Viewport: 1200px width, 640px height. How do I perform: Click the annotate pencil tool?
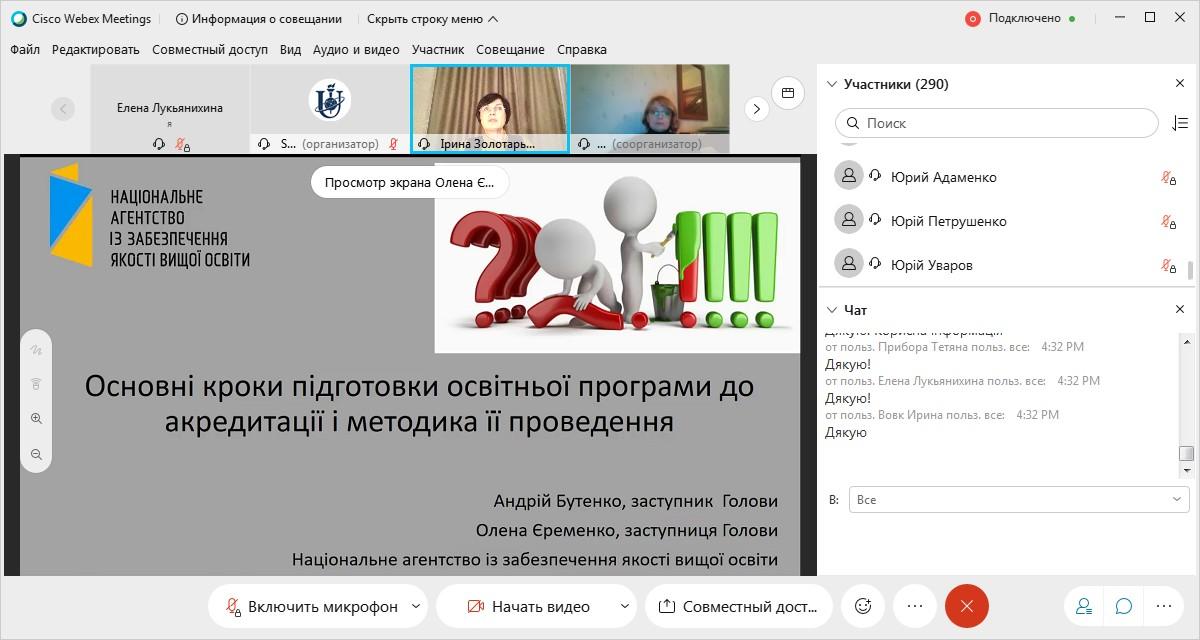tap(37, 351)
